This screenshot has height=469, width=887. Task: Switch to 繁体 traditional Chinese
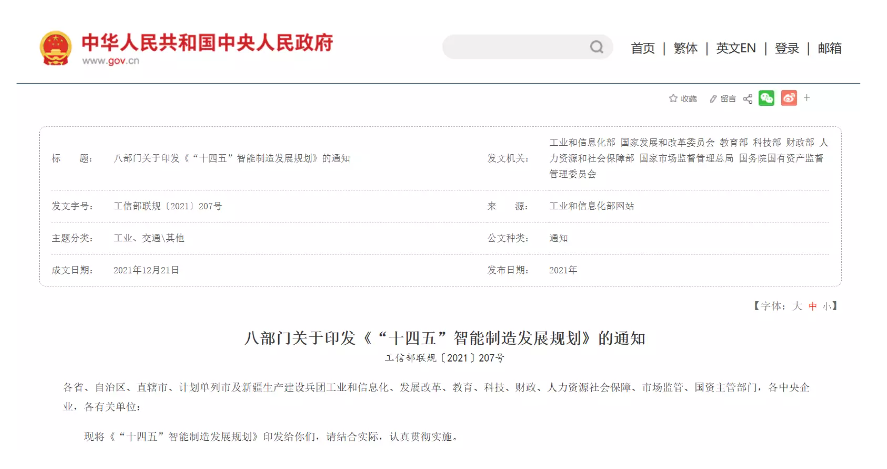point(686,48)
